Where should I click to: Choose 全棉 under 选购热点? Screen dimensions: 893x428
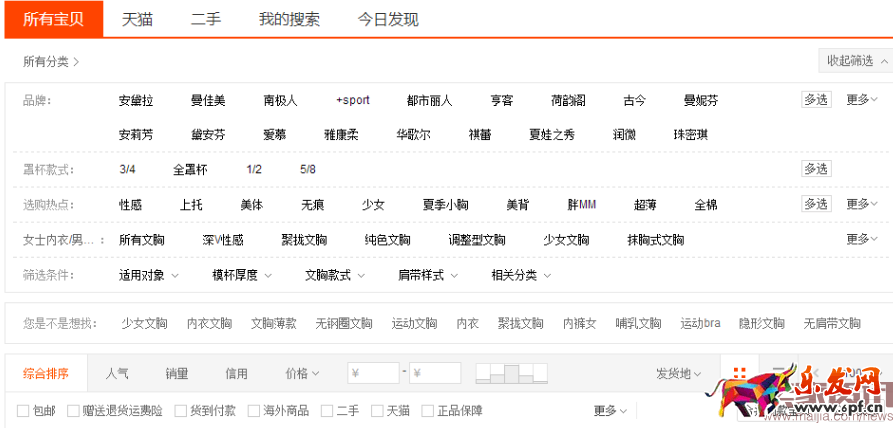coord(706,205)
